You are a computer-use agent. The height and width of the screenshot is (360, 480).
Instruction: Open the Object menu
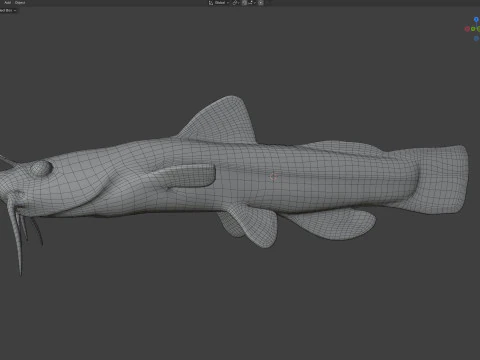(20, 2)
